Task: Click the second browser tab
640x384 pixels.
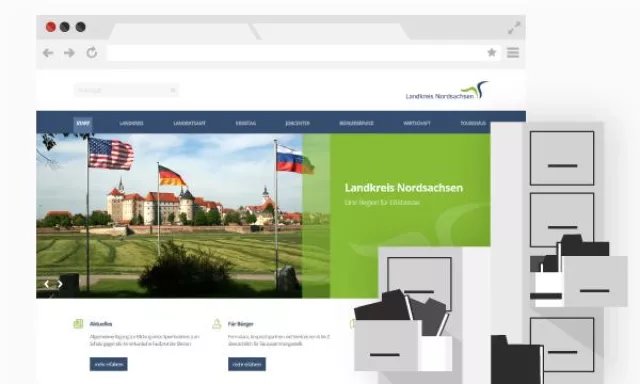Action: tap(331, 32)
